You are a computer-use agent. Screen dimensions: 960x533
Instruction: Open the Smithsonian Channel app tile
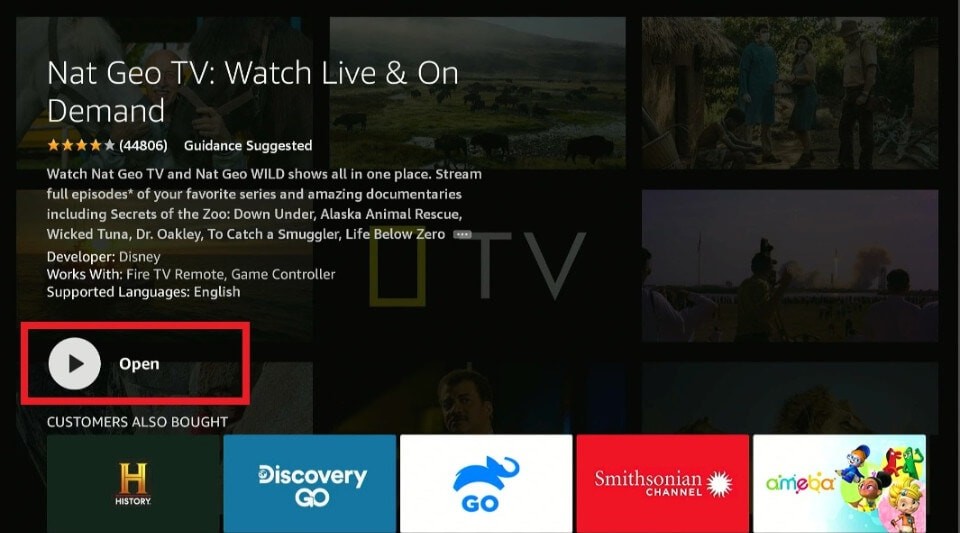[662, 483]
